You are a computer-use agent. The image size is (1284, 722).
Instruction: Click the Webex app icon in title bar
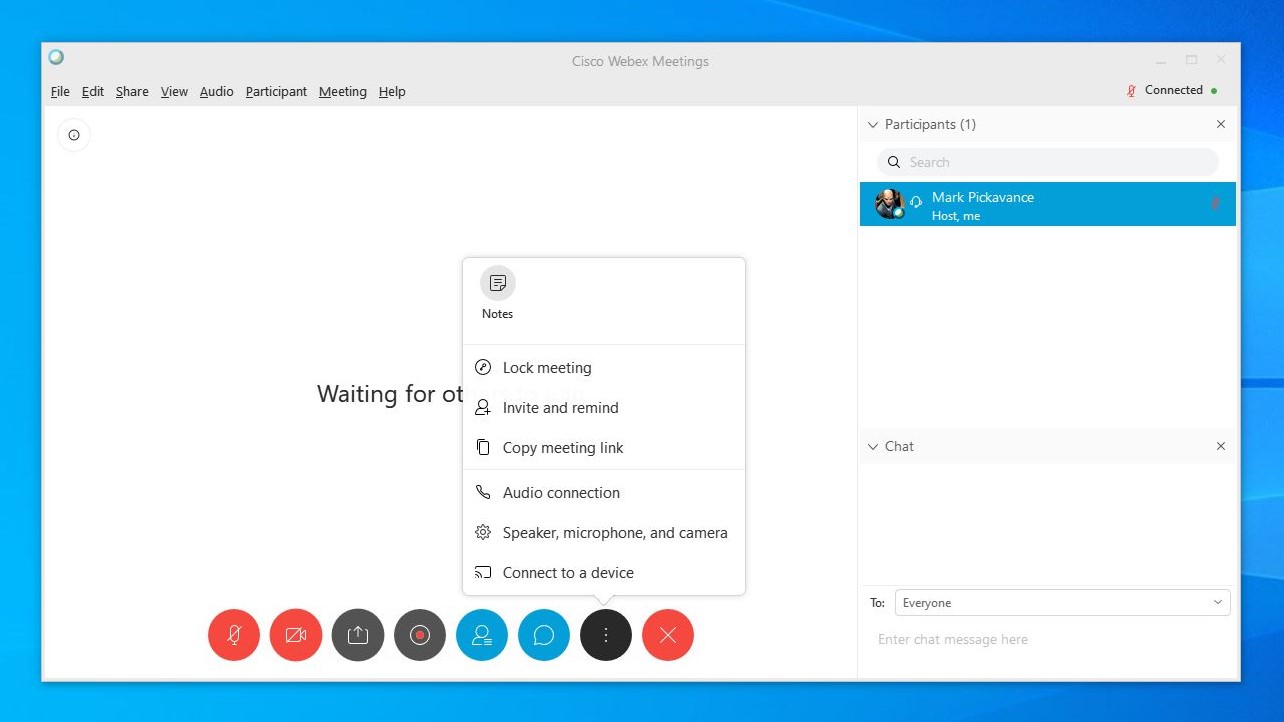click(56, 57)
